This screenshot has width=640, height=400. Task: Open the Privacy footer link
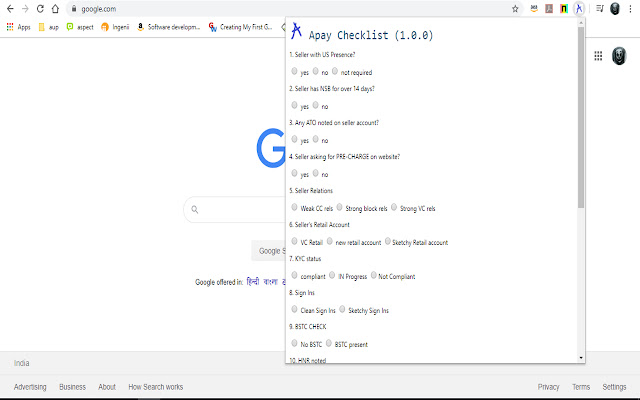pyautogui.click(x=548, y=387)
